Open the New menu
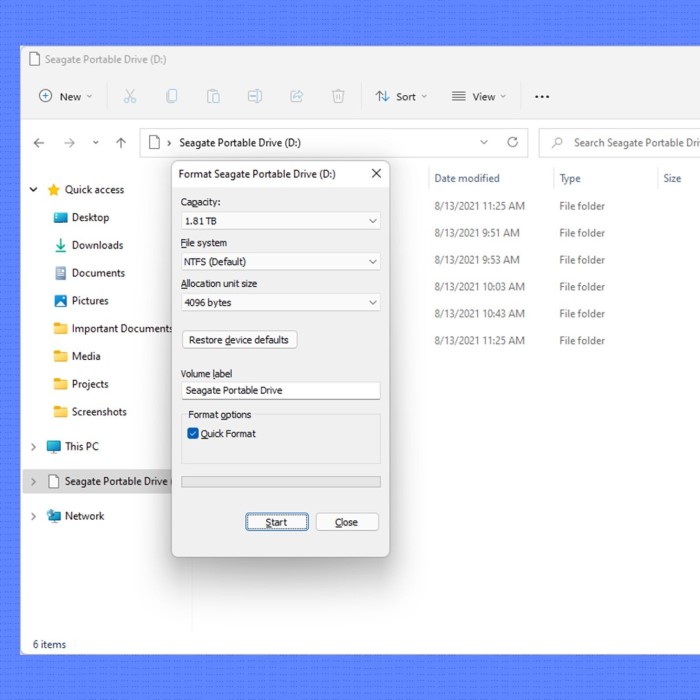Screen dimensions: 700x700 click(x=65, y=96)
